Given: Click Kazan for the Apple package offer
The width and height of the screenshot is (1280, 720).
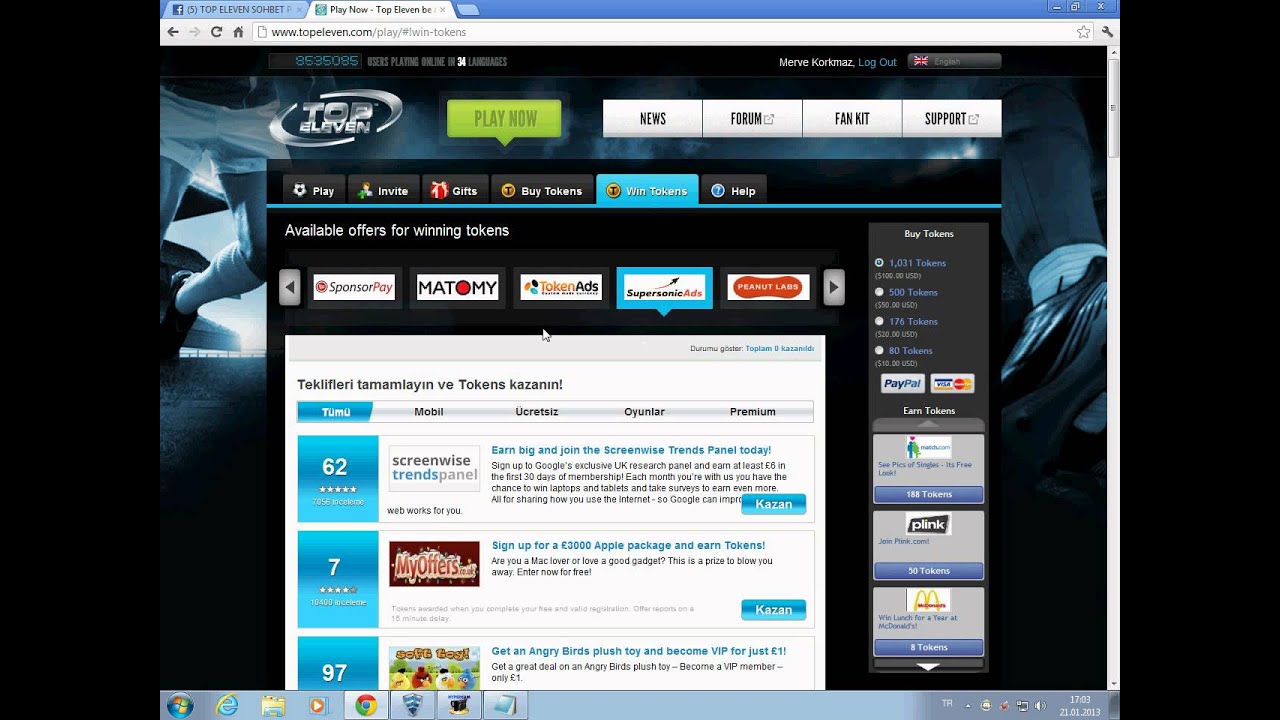Looking at the screenshot, I should (773, 610).
